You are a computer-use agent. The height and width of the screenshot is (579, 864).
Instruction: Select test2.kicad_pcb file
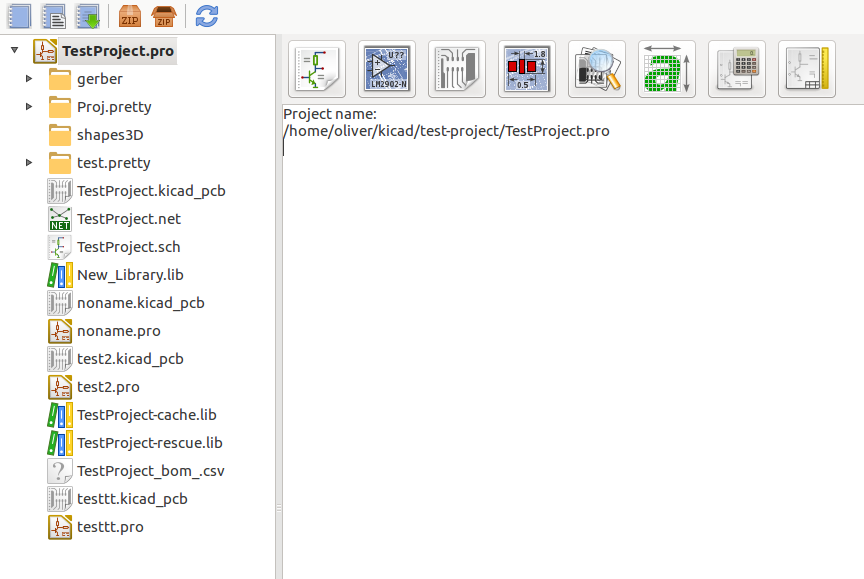[130, 359]
